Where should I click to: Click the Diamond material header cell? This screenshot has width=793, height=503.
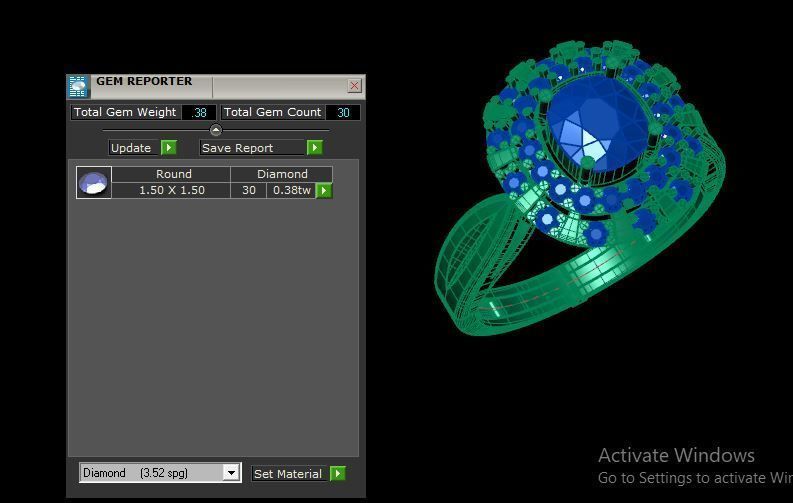282,174
